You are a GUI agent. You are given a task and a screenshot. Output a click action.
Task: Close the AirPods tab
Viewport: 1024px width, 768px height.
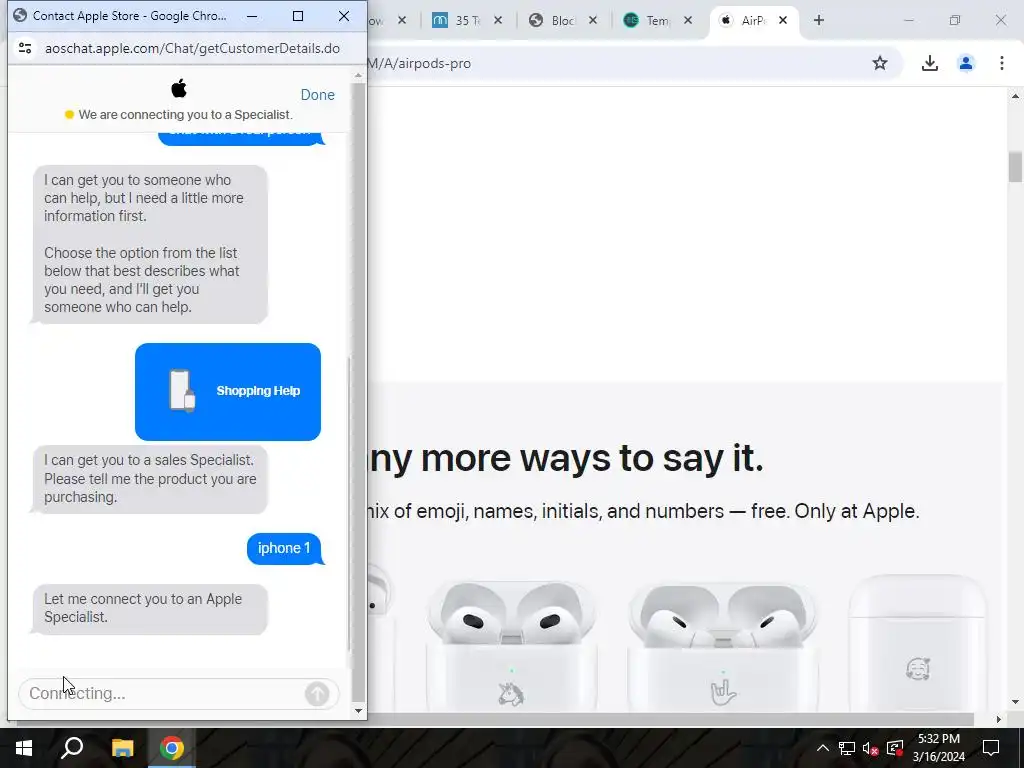pyautogui.click(x=783, y=21)
